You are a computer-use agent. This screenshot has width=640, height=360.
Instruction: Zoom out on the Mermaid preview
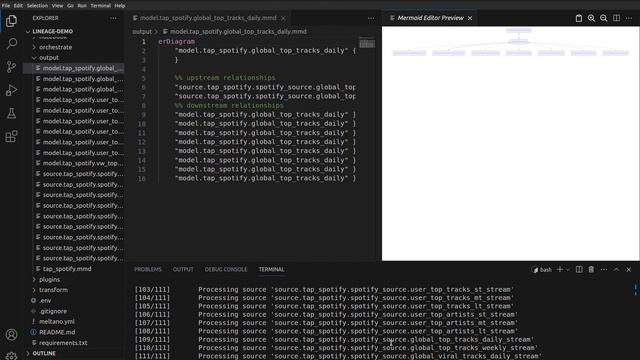(604, 18)
